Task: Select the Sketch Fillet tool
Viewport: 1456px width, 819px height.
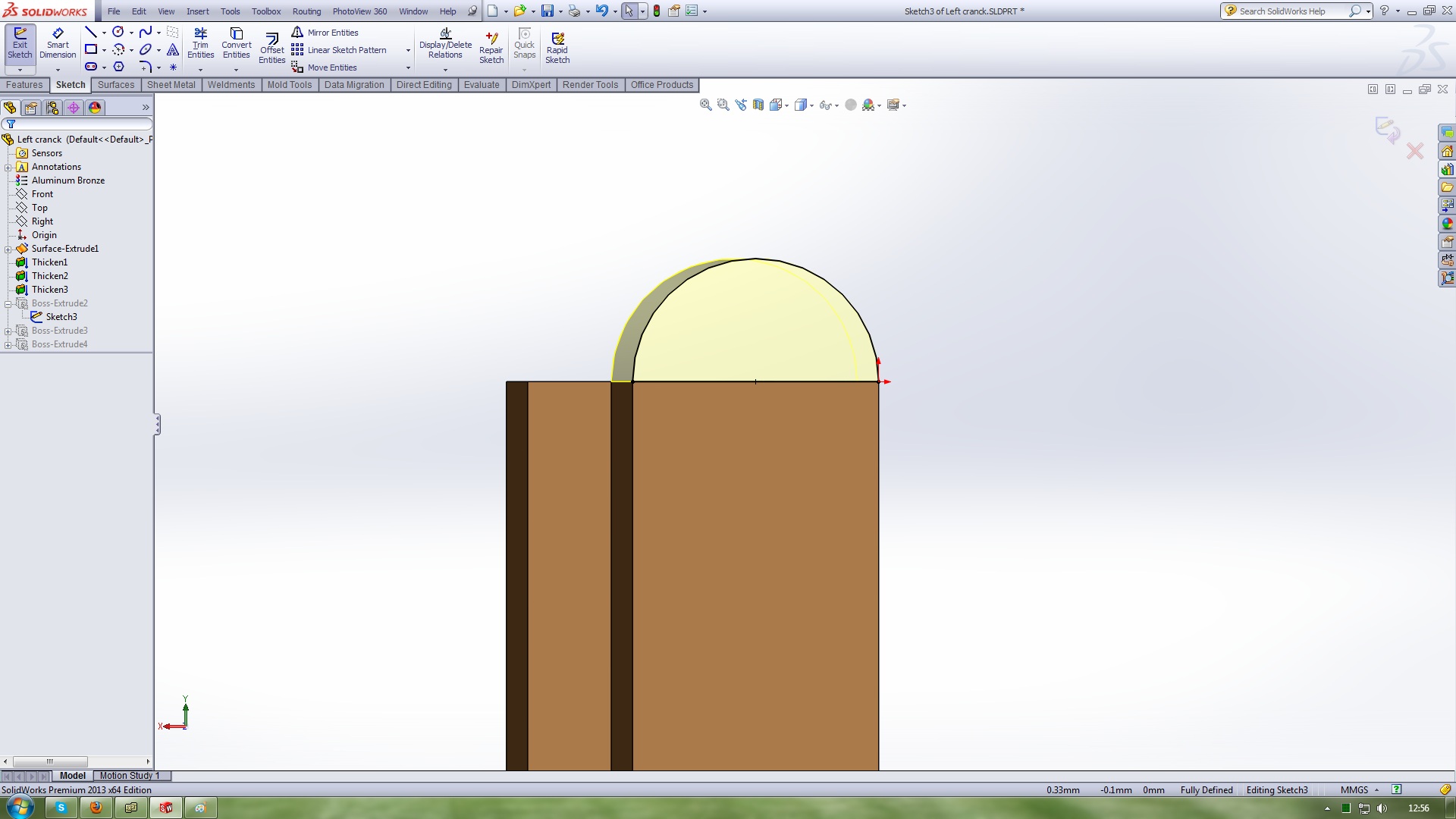Action: pos(146,67)
